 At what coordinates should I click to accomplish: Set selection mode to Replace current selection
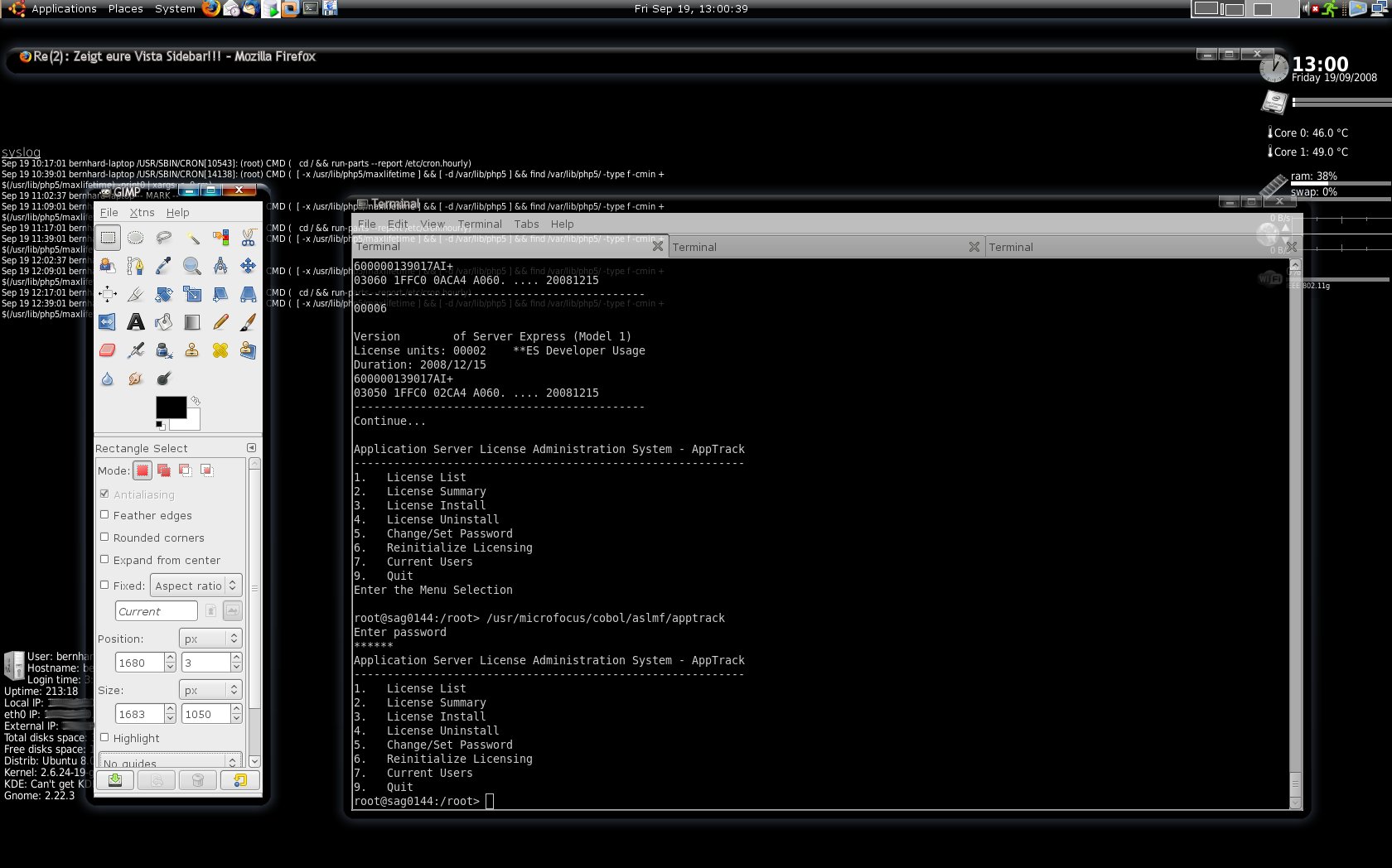click(143, 470)
